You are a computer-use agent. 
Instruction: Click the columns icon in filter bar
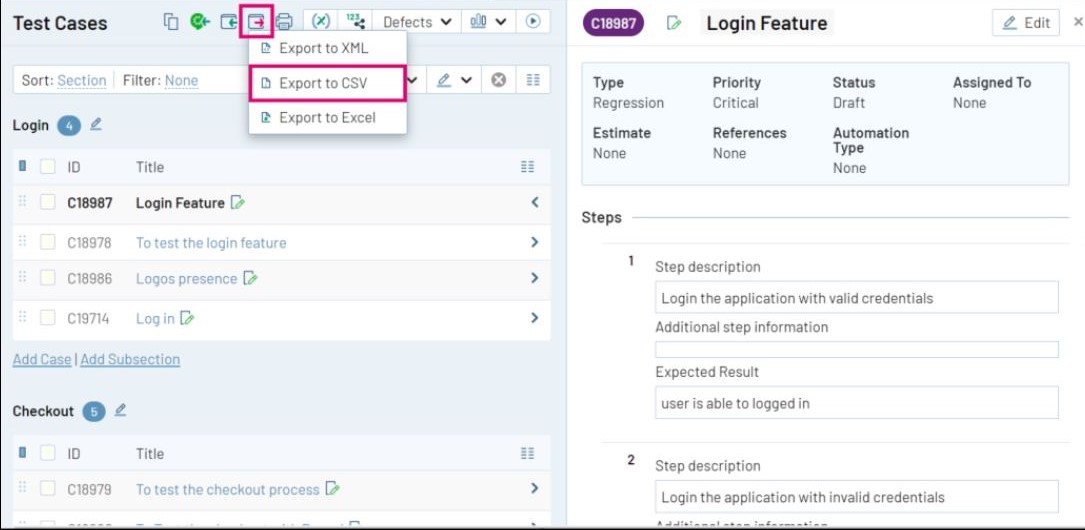[533, 80]
